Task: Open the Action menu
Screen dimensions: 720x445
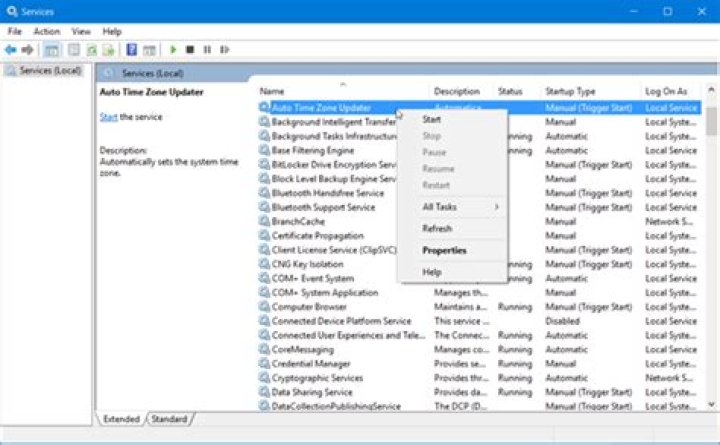Action: pos(46,31)
